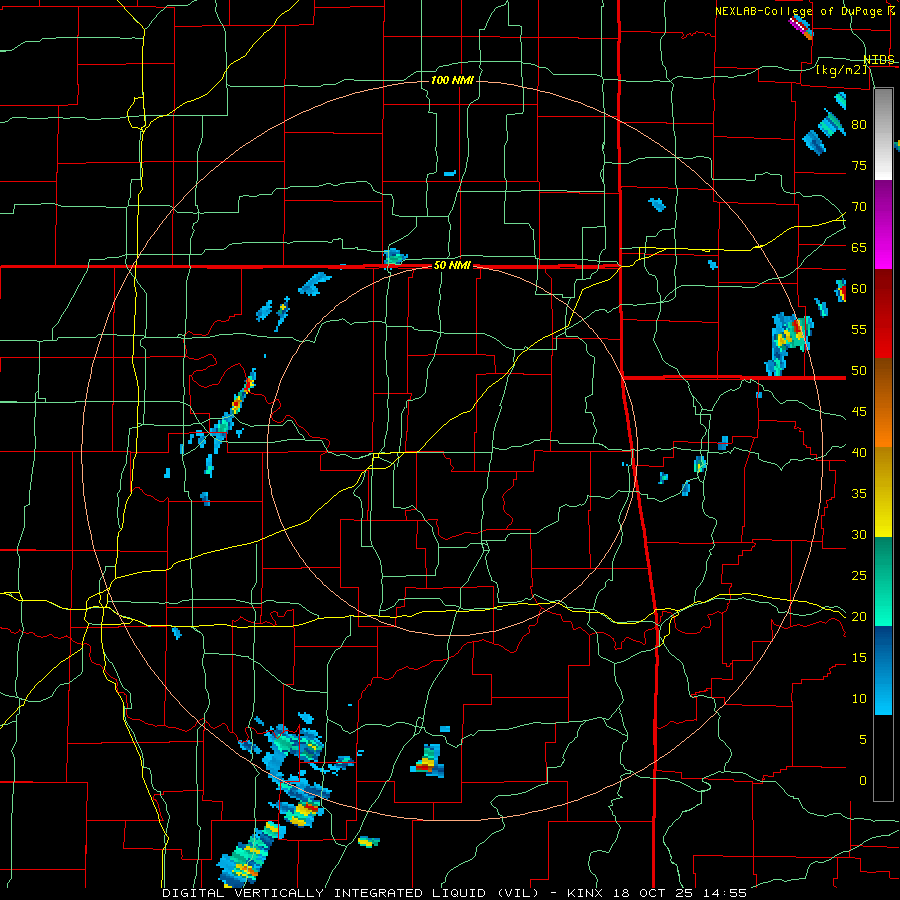The height and width of the screenshot is (900, 900).
Task: Click the scale value 20
Action: [x=859, y=616]
